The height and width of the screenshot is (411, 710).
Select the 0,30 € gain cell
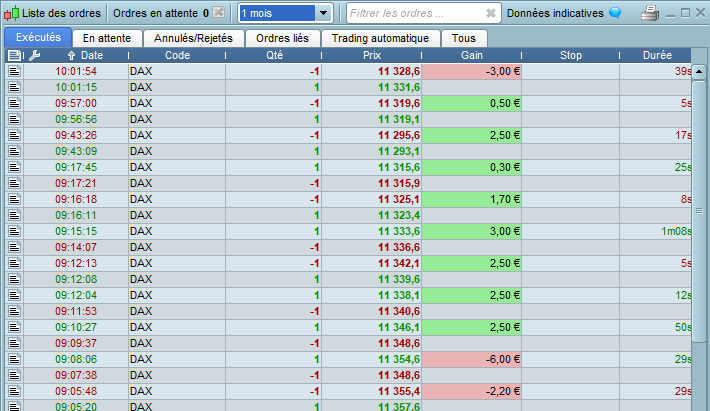[x=471, y=167]
